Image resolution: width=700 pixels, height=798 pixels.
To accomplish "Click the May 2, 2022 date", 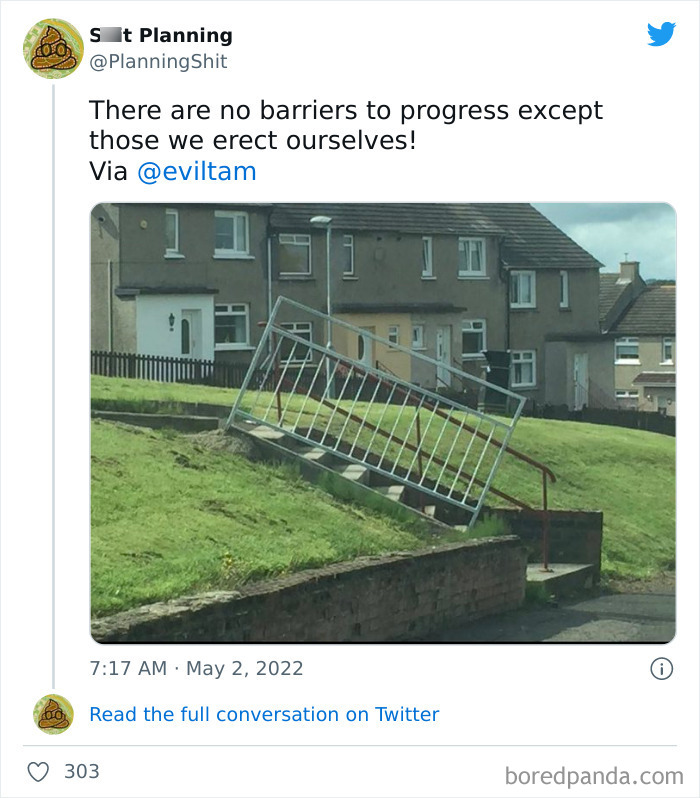I will (244, 668).
